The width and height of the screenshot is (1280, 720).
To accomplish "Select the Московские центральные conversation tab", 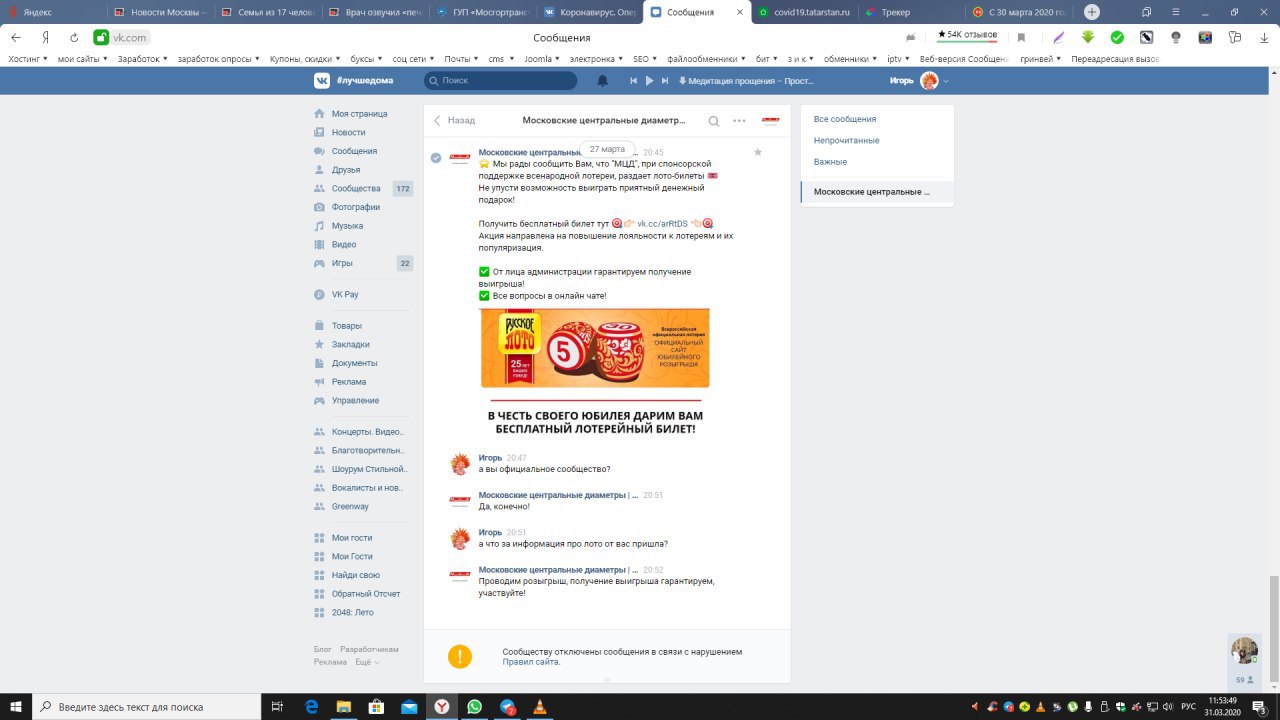I will (877, 192).
